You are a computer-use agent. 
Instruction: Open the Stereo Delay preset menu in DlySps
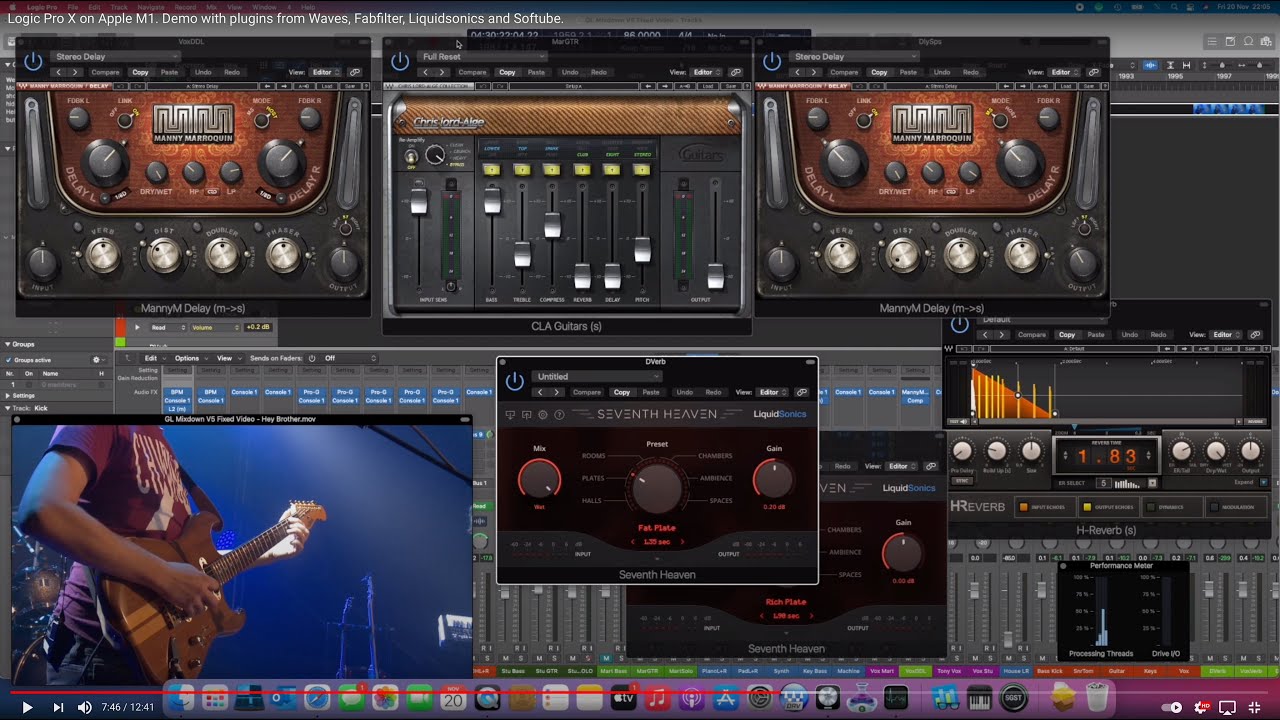point(853,56)
